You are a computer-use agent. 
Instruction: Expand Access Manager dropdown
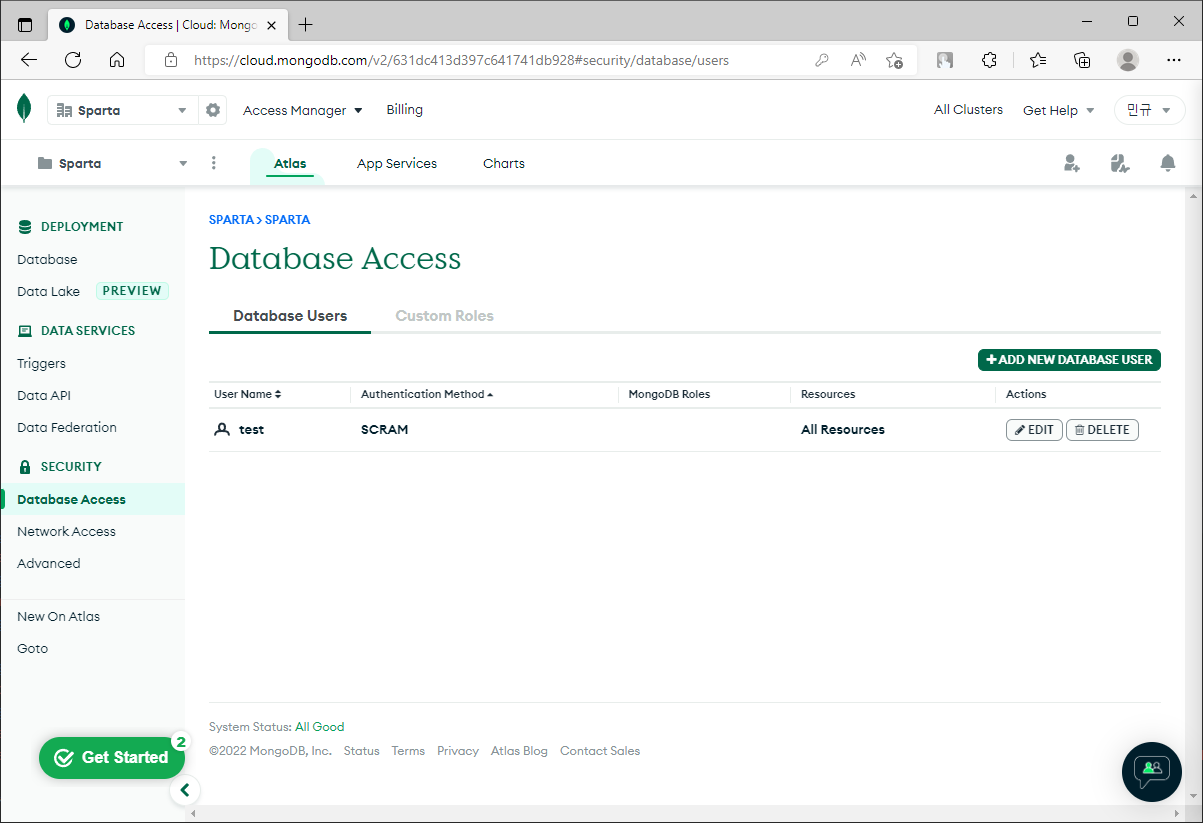point(303,110)
